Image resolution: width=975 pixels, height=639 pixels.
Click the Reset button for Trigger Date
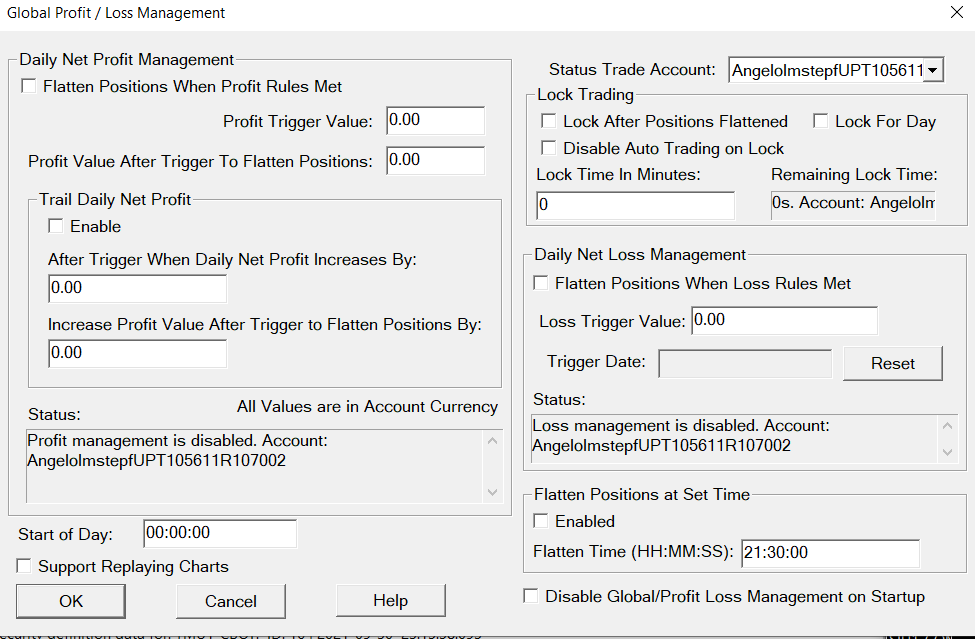892,364
